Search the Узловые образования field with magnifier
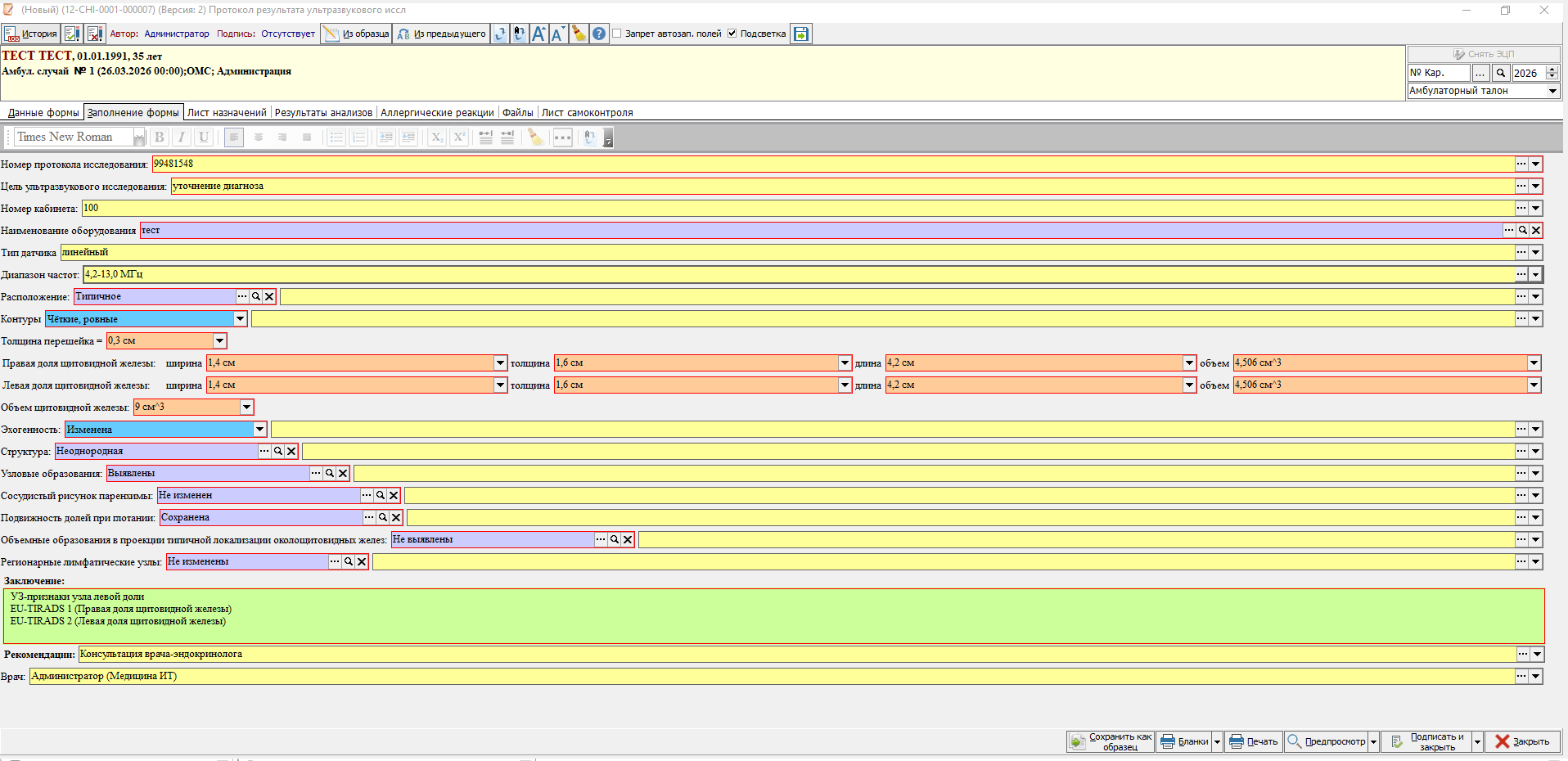The height and width of the screenshot is (761, 1568). click(330, 473)
